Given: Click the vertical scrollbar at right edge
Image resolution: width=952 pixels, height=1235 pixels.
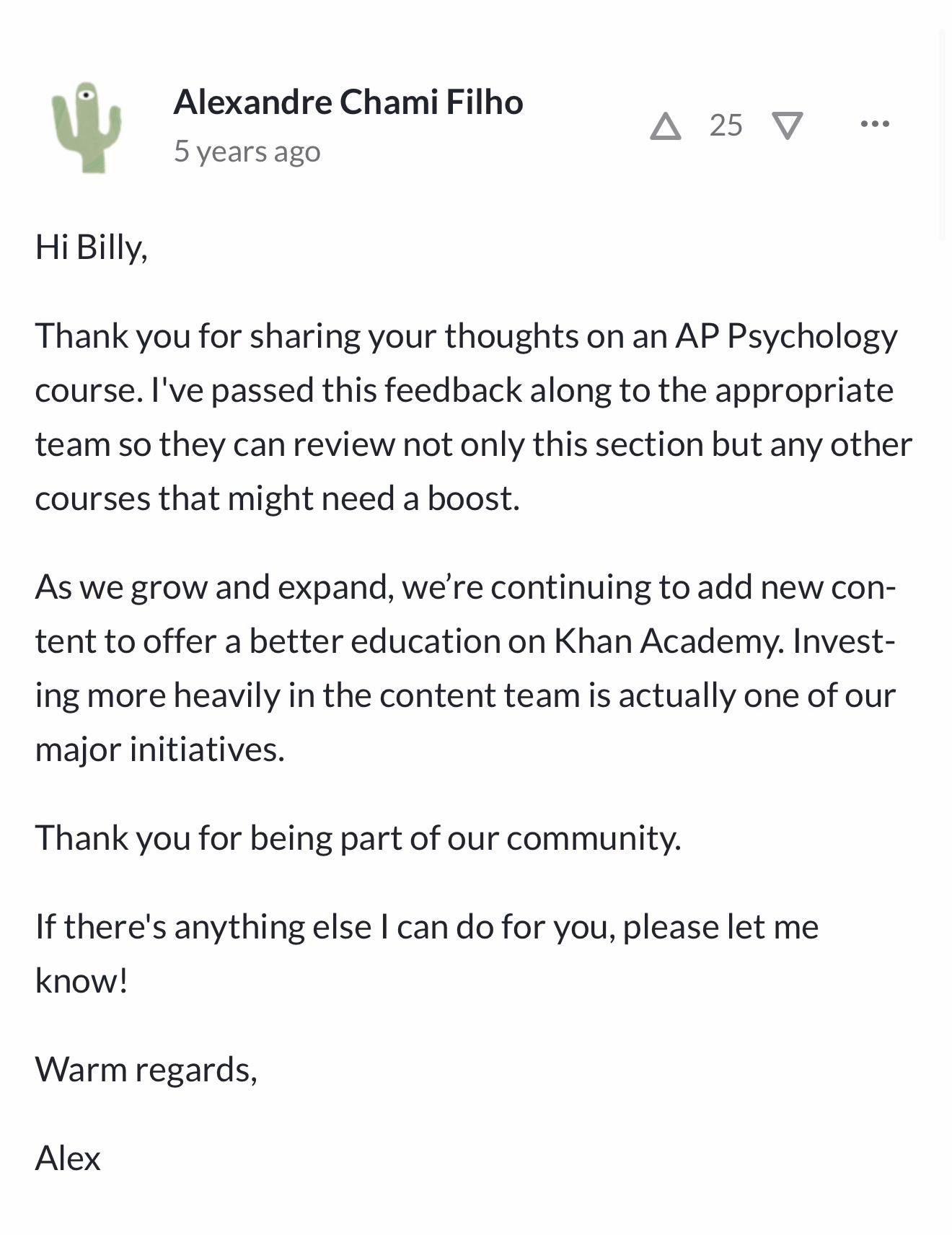Looking at the screenshot, I should click(942, 135).
